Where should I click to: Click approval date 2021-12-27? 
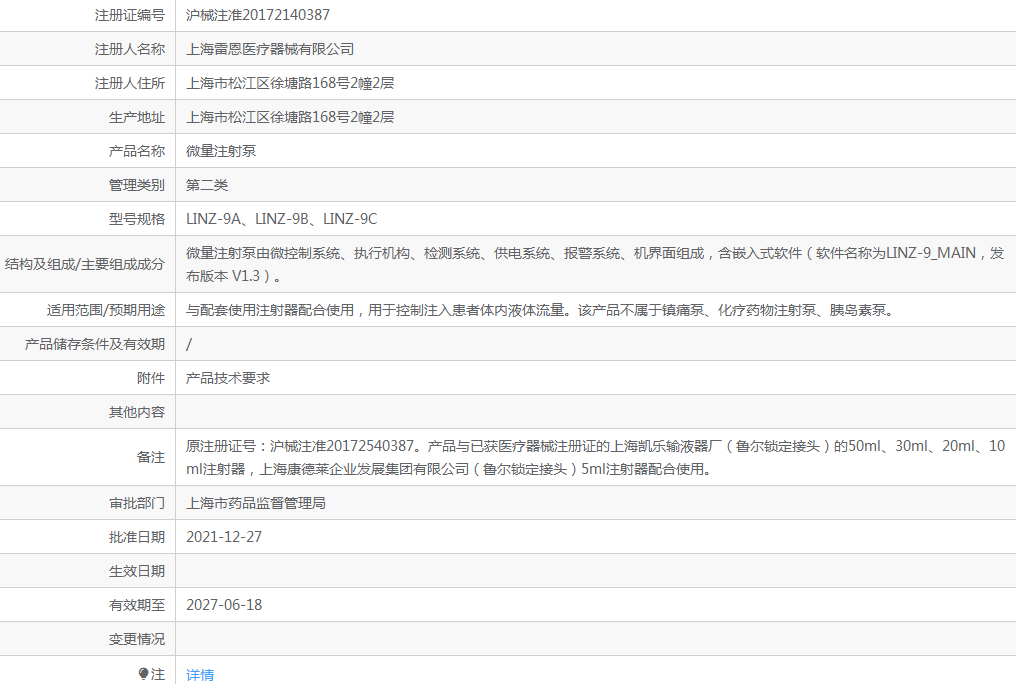(224, 537)
